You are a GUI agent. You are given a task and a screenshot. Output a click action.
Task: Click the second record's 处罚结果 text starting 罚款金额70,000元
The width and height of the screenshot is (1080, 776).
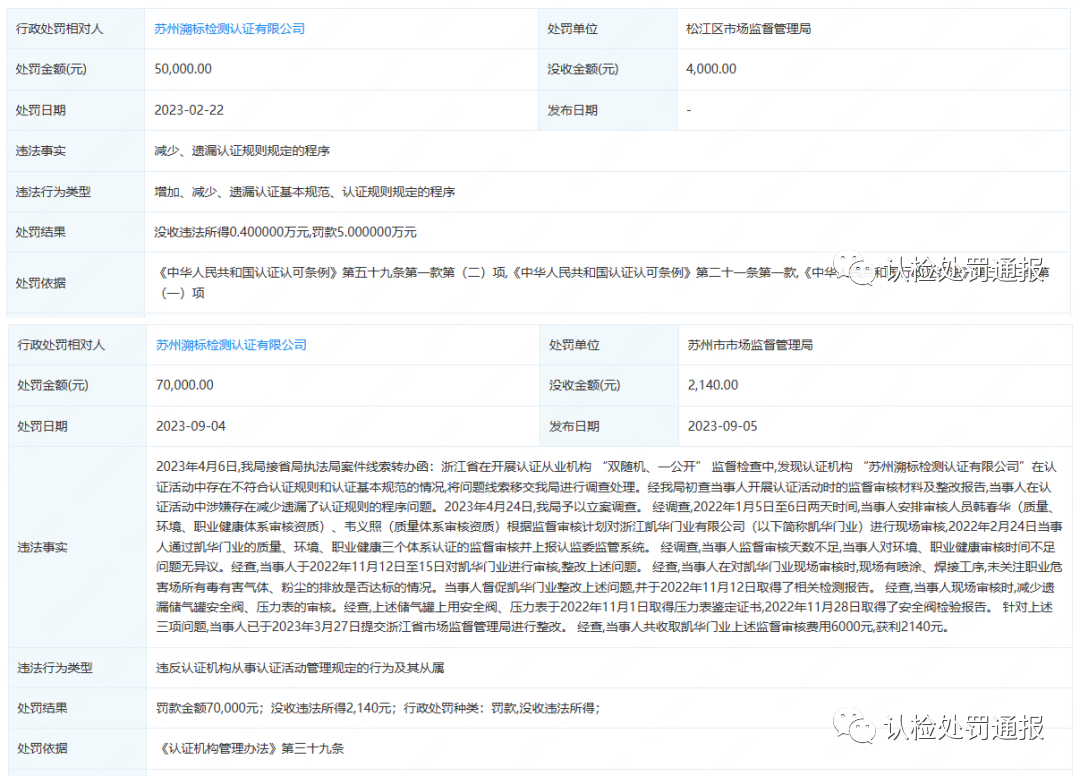coord(377,708)
